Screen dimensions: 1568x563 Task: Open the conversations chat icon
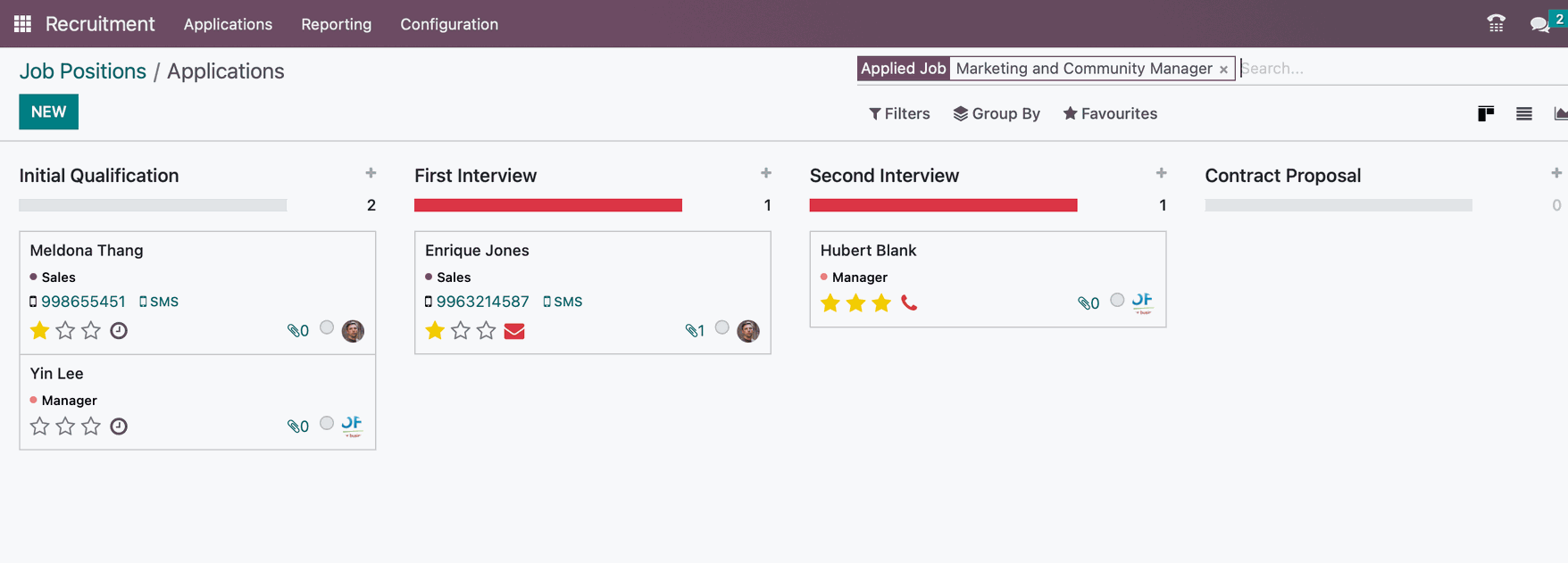(x=1539, y=25)
